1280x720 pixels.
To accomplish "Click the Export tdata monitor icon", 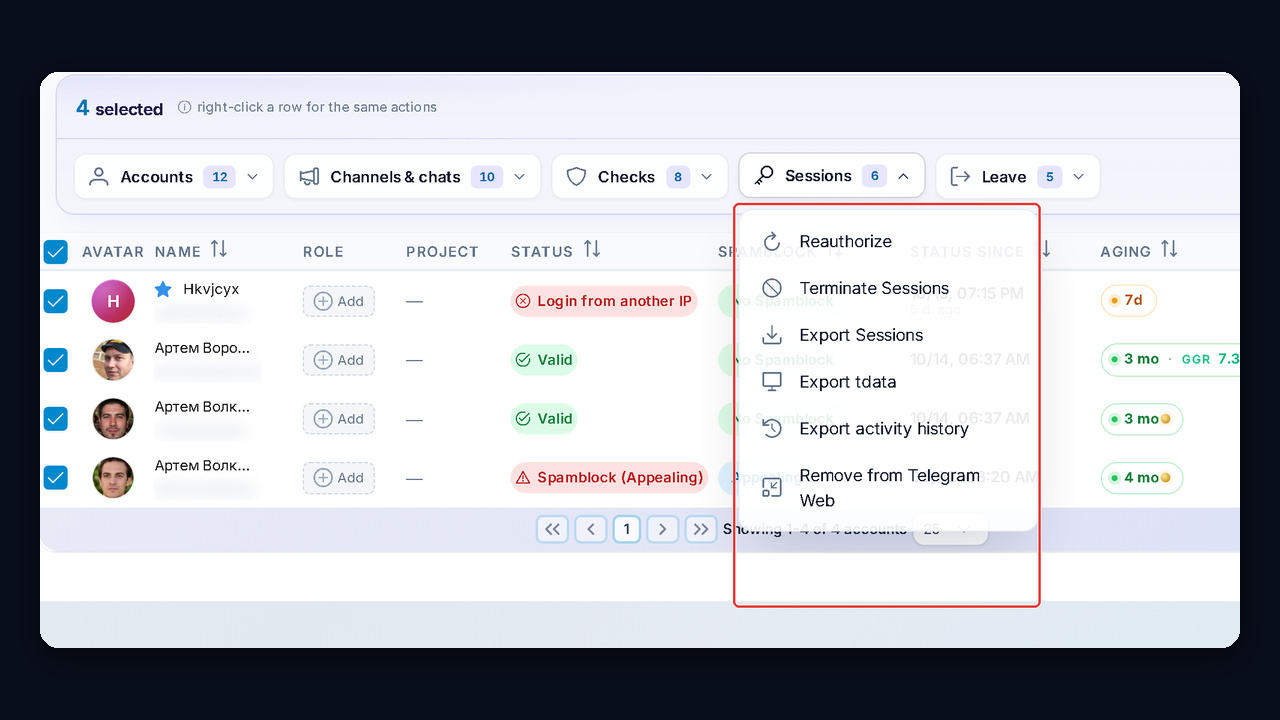I will tap(771, 381).
